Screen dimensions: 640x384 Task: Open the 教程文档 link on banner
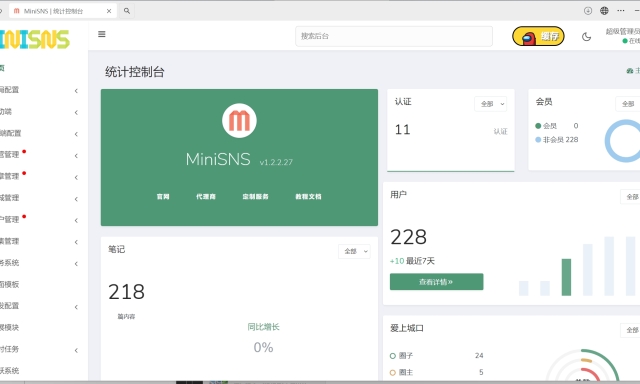(308, 197)
